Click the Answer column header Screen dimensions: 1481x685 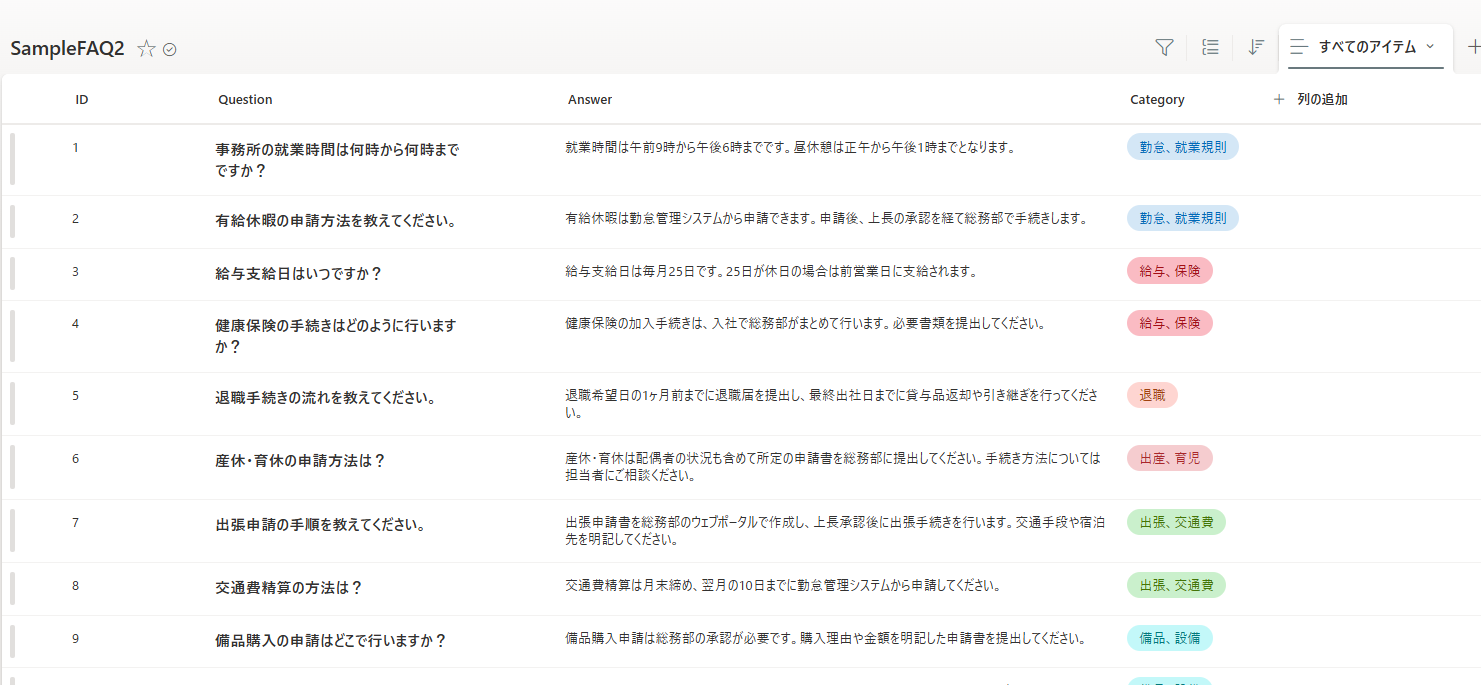point(590,99)
